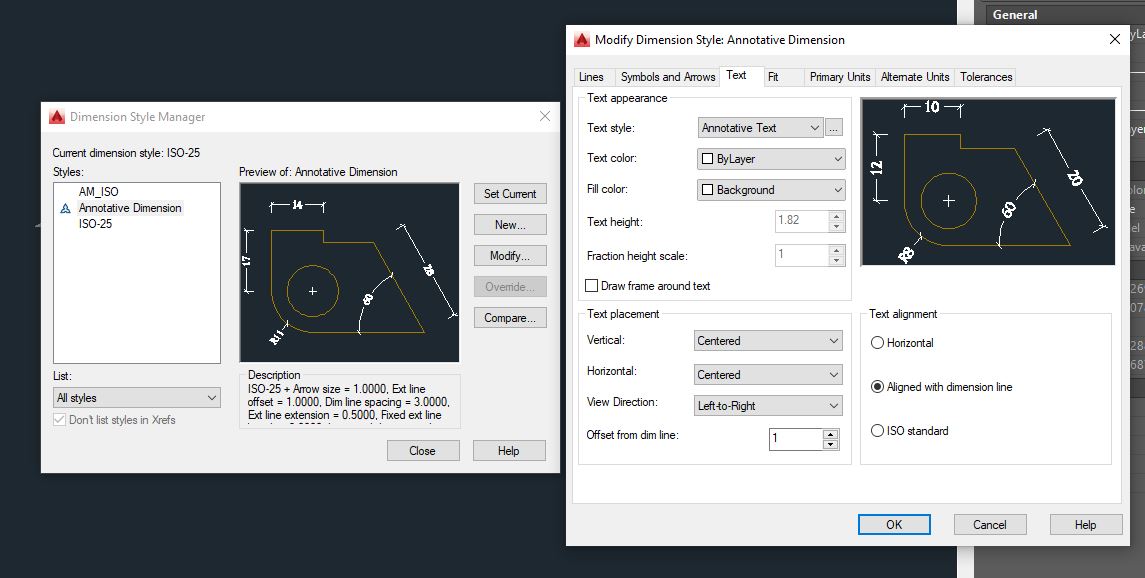Switch to the Primary Units tab
This screenshot has width=1145, height=578.
coord(838,76)
